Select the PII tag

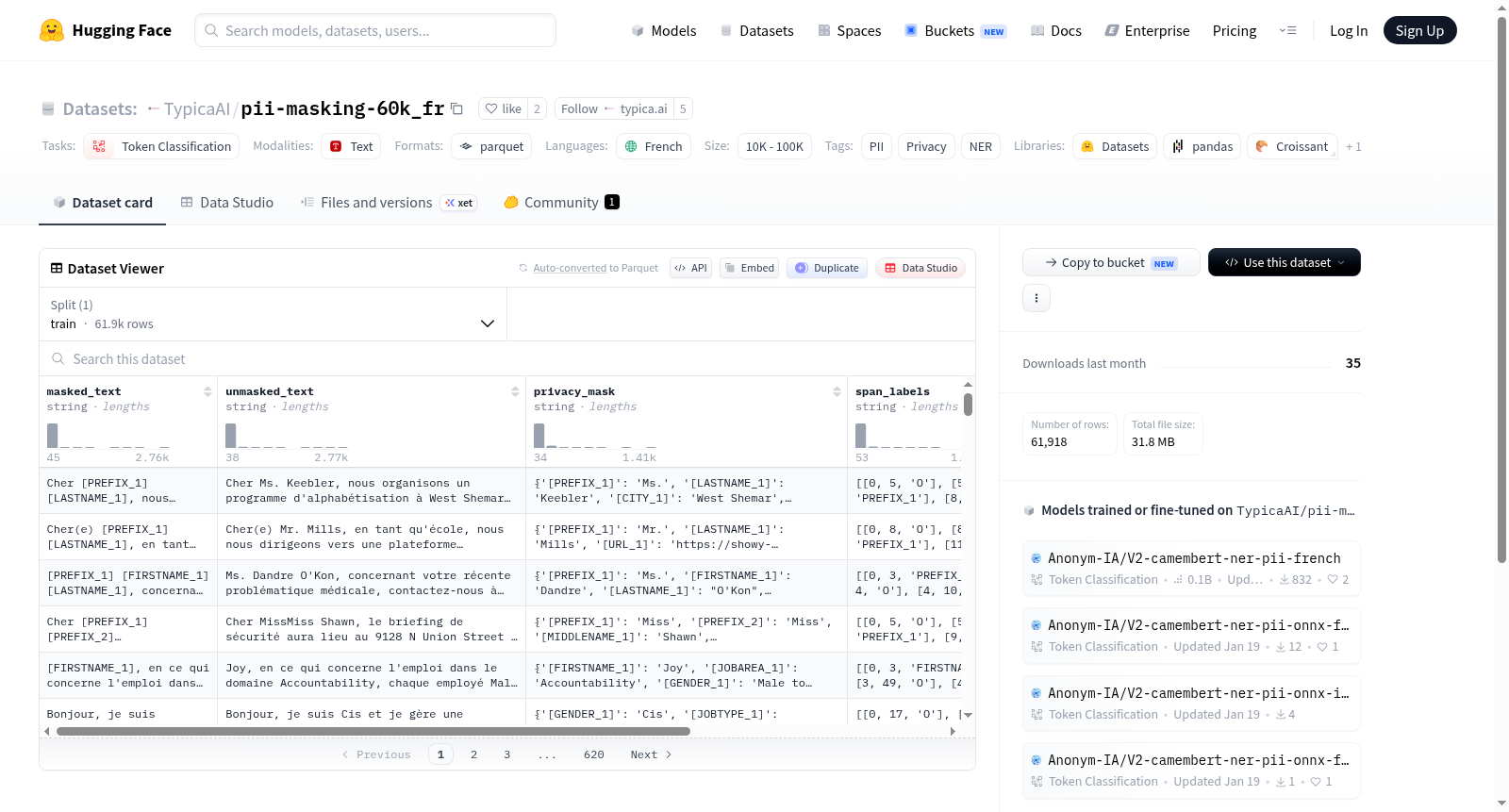coord(876,146)
